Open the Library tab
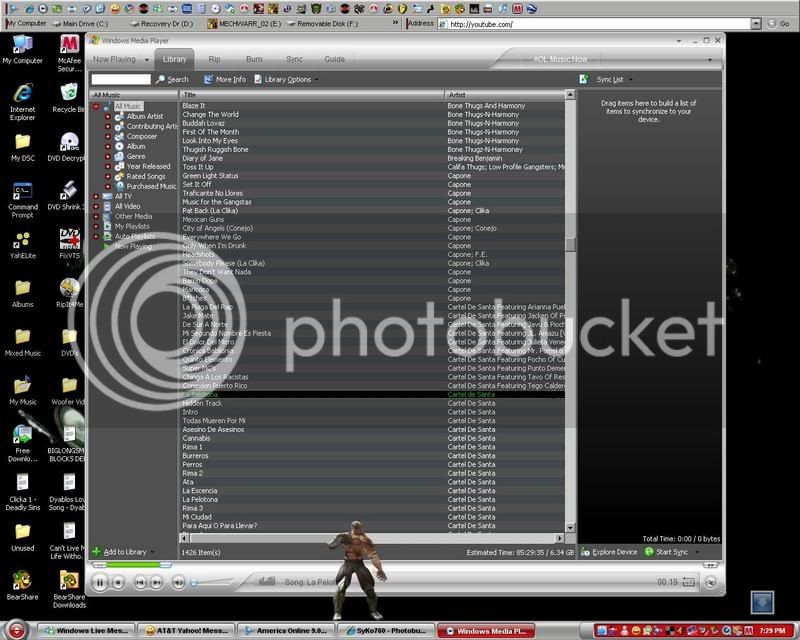This screenshot has width=800, height=640. 174,59
